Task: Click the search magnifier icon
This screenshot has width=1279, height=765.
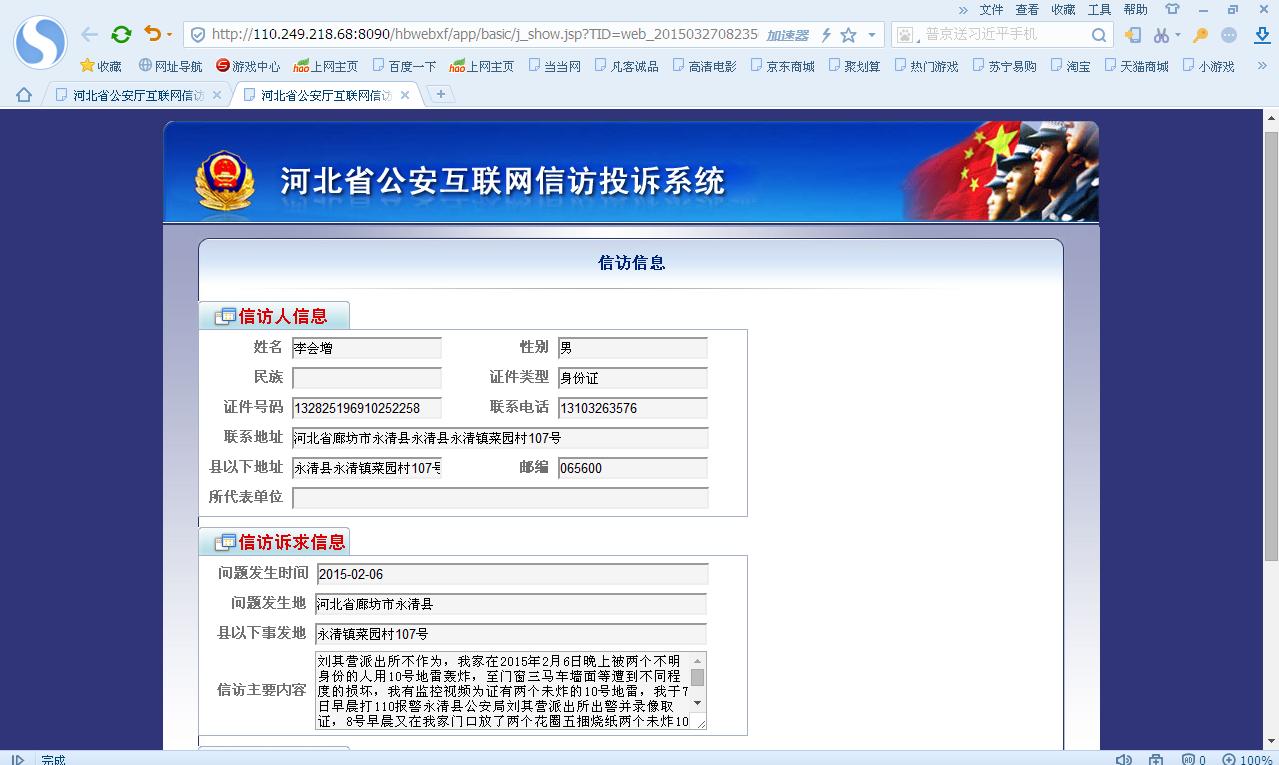Action: point(1098,35)
